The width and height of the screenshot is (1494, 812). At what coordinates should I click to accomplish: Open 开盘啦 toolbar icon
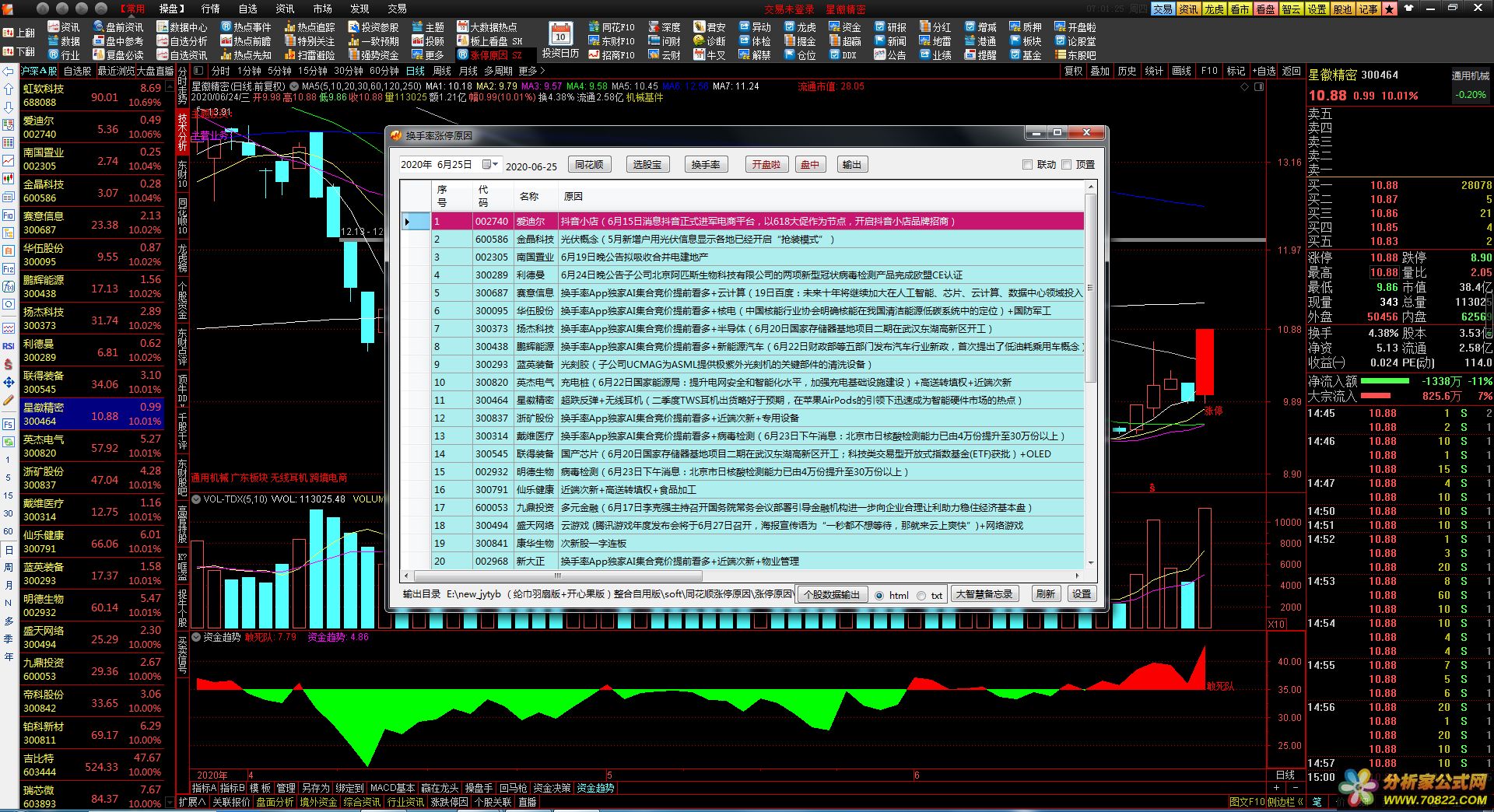(x=1075, y=27)
